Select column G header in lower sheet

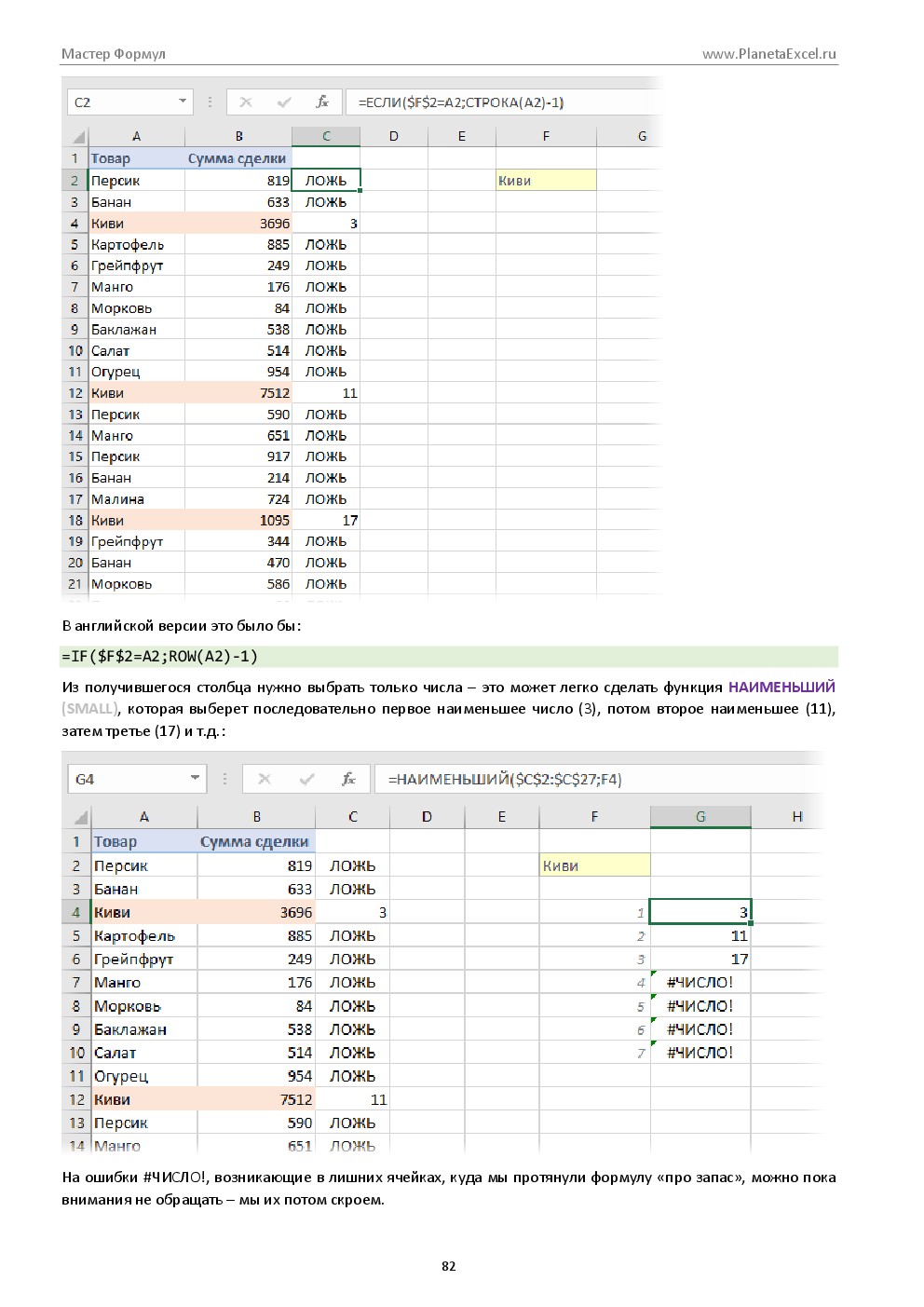[700, 817]
